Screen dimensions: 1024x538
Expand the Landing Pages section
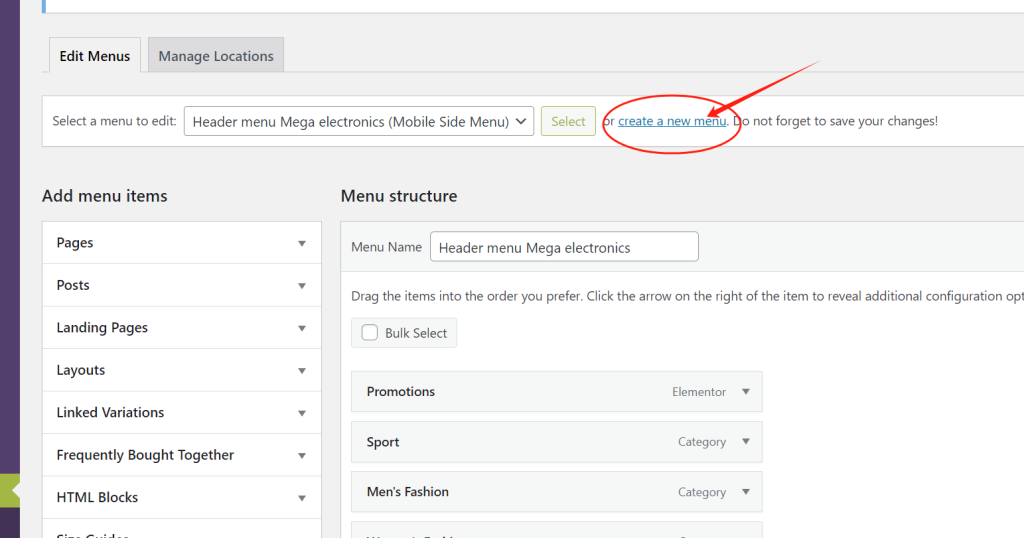181,328
